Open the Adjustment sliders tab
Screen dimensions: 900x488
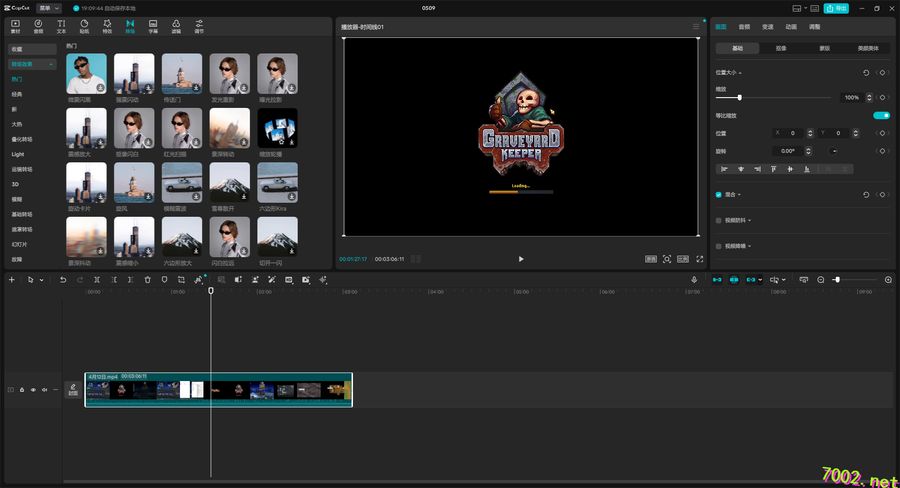click(x=199, y=26)
